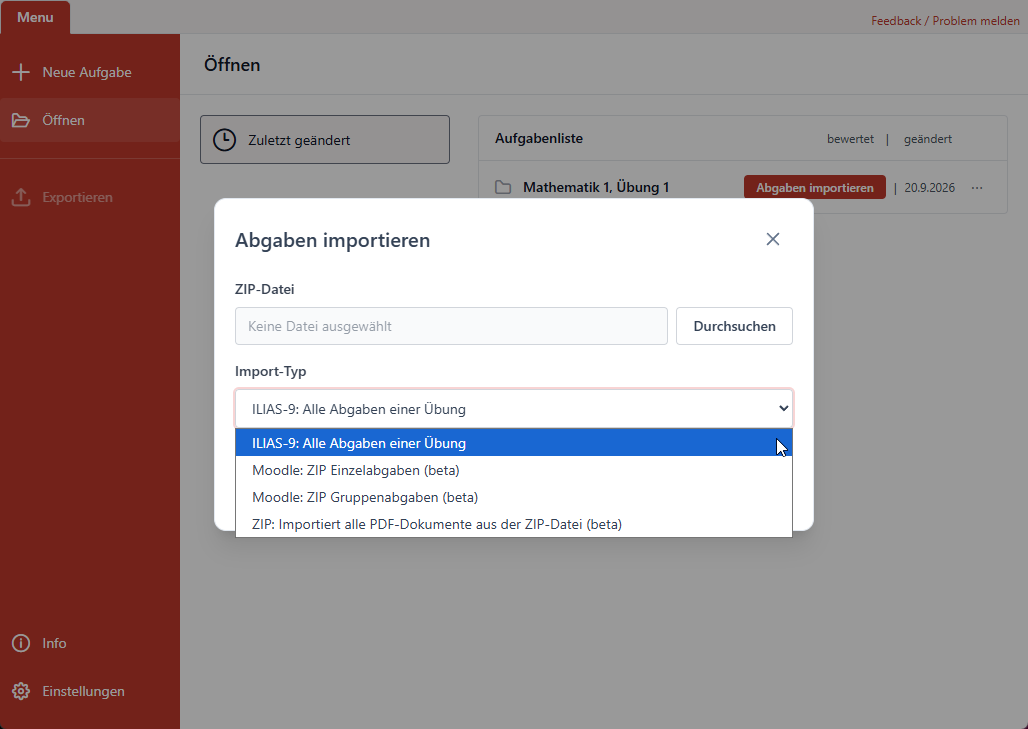Open Exportieren in the sidebar
The image size is (1028, 729).
point(90,197)
